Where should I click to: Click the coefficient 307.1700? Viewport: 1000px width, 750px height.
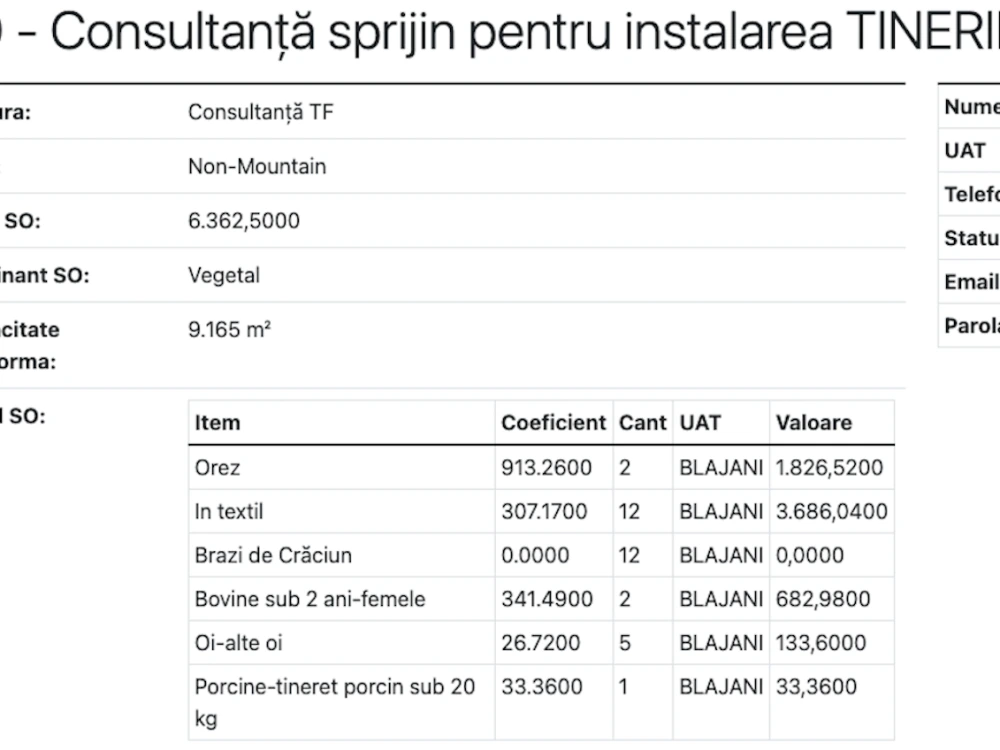click(x=544, y=511)
